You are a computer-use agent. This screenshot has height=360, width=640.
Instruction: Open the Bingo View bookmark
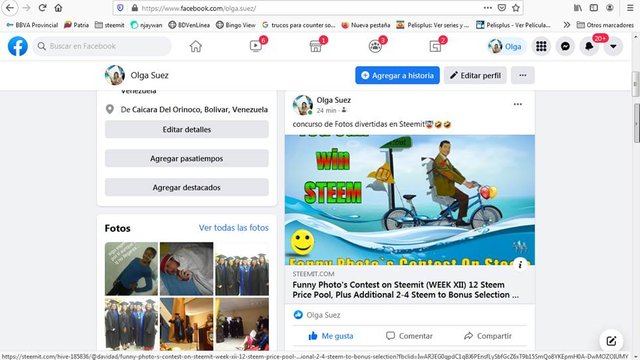click(236, 25)
